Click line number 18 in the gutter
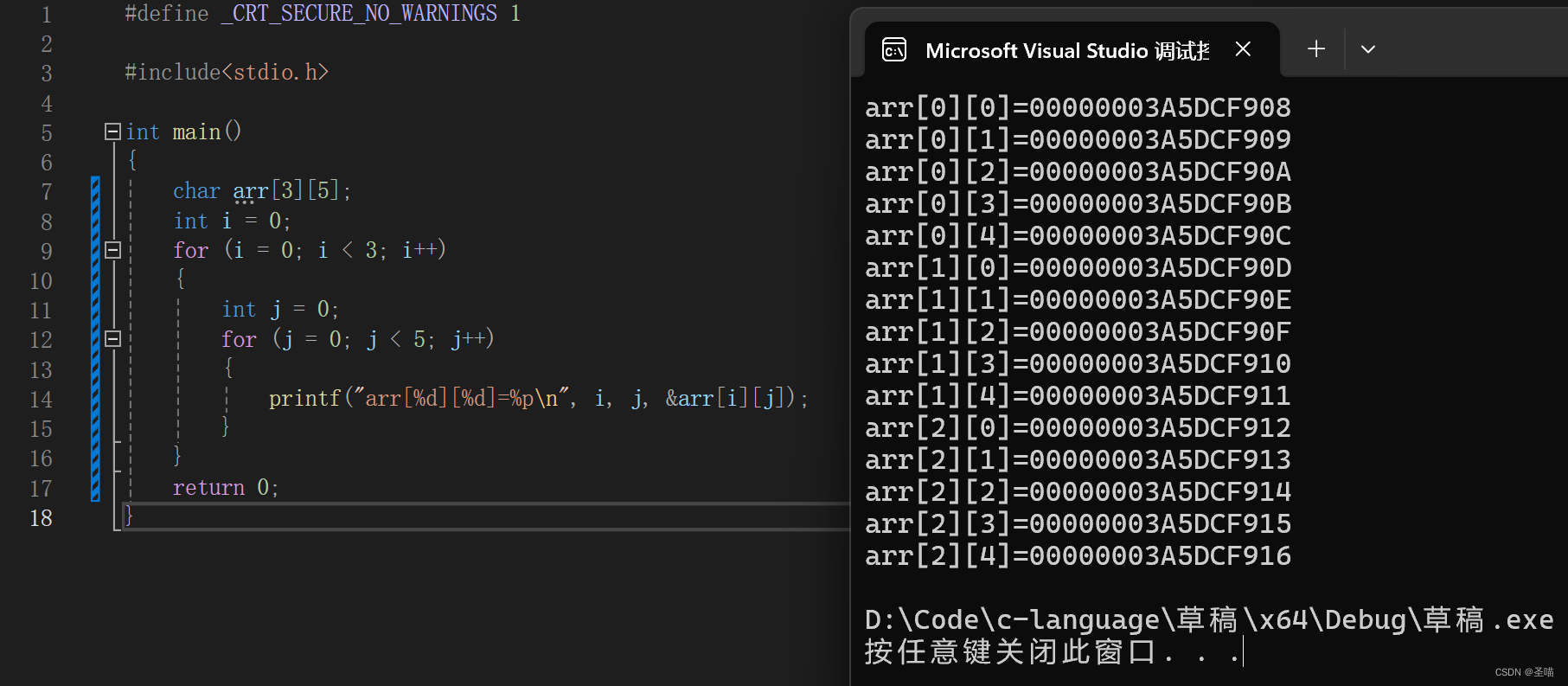 [x=41, y=517]
